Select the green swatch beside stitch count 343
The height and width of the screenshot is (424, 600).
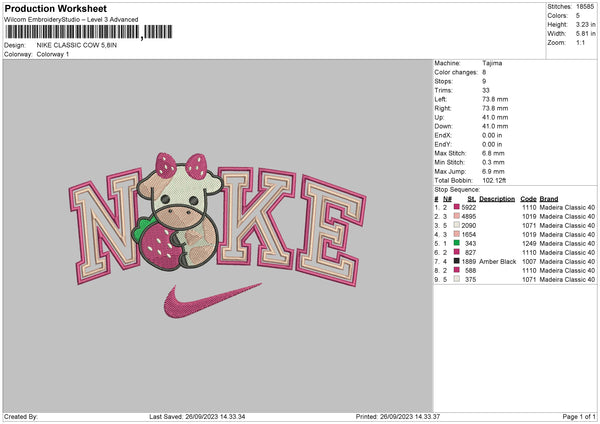pos(457,243)
